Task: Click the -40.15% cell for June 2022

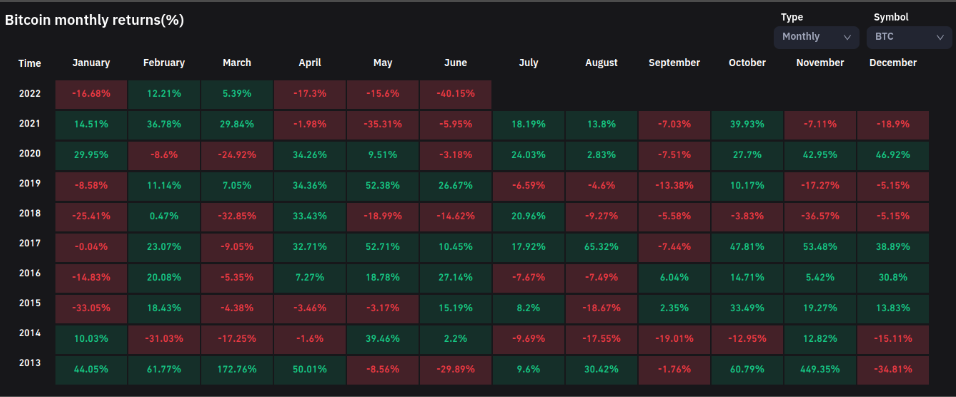Action: (x=455, y=95)
